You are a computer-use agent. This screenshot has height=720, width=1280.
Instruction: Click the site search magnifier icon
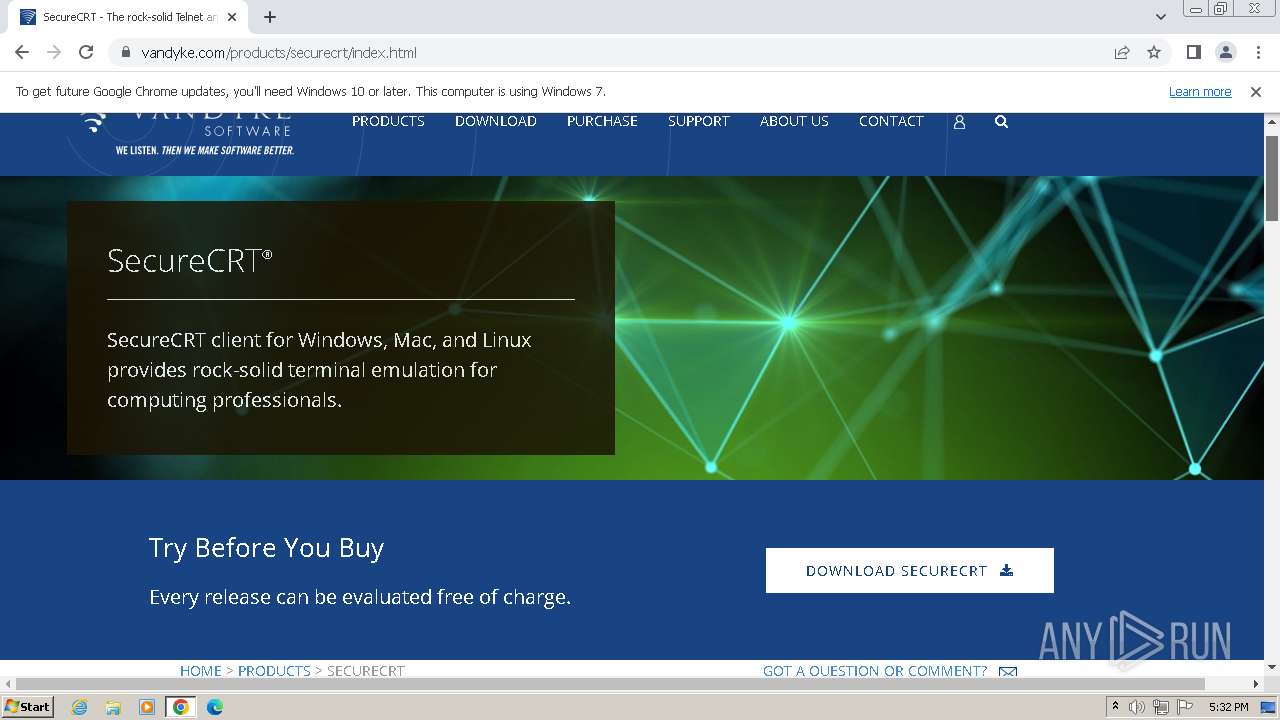pyautogui.click(x=1001, y=122)
